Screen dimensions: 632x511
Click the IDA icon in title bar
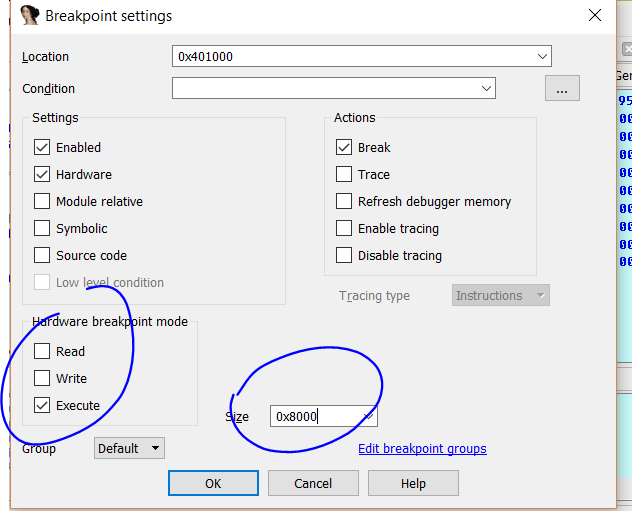pos(30,16)
